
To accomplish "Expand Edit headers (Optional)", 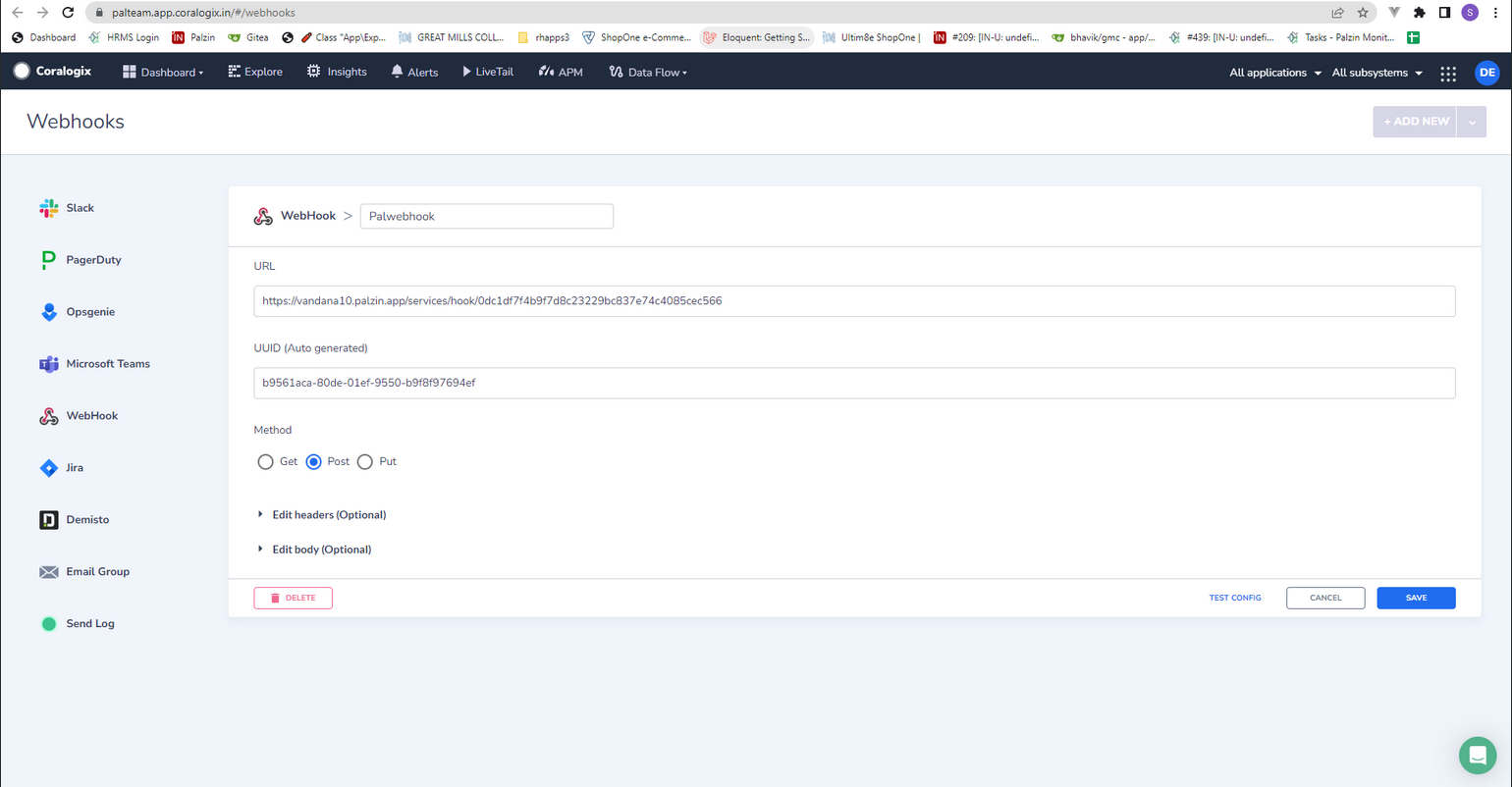I will click(x=322, y=515).
